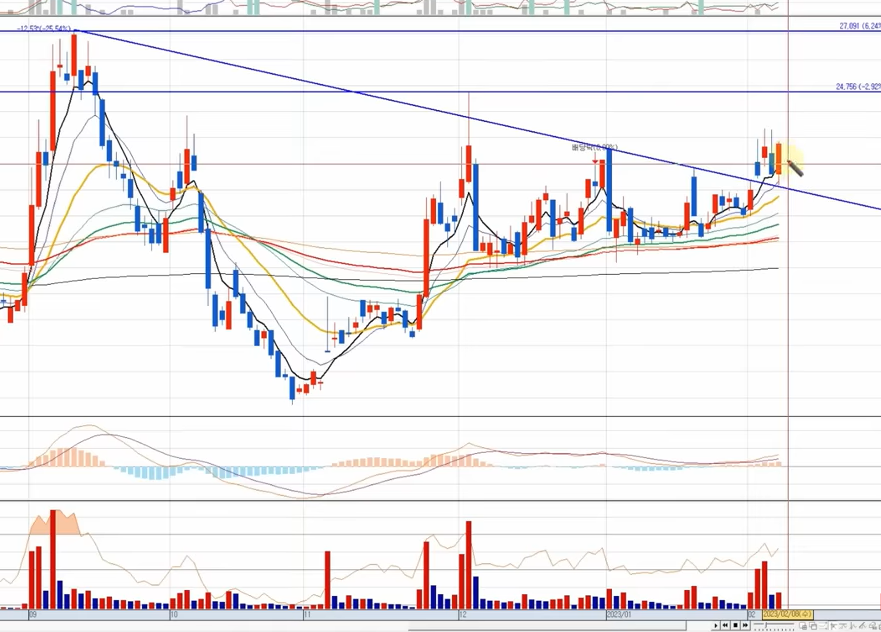Screen dimensions: 881x632
Task: Click the month 09 date axis label
Action: click(33, 615)
